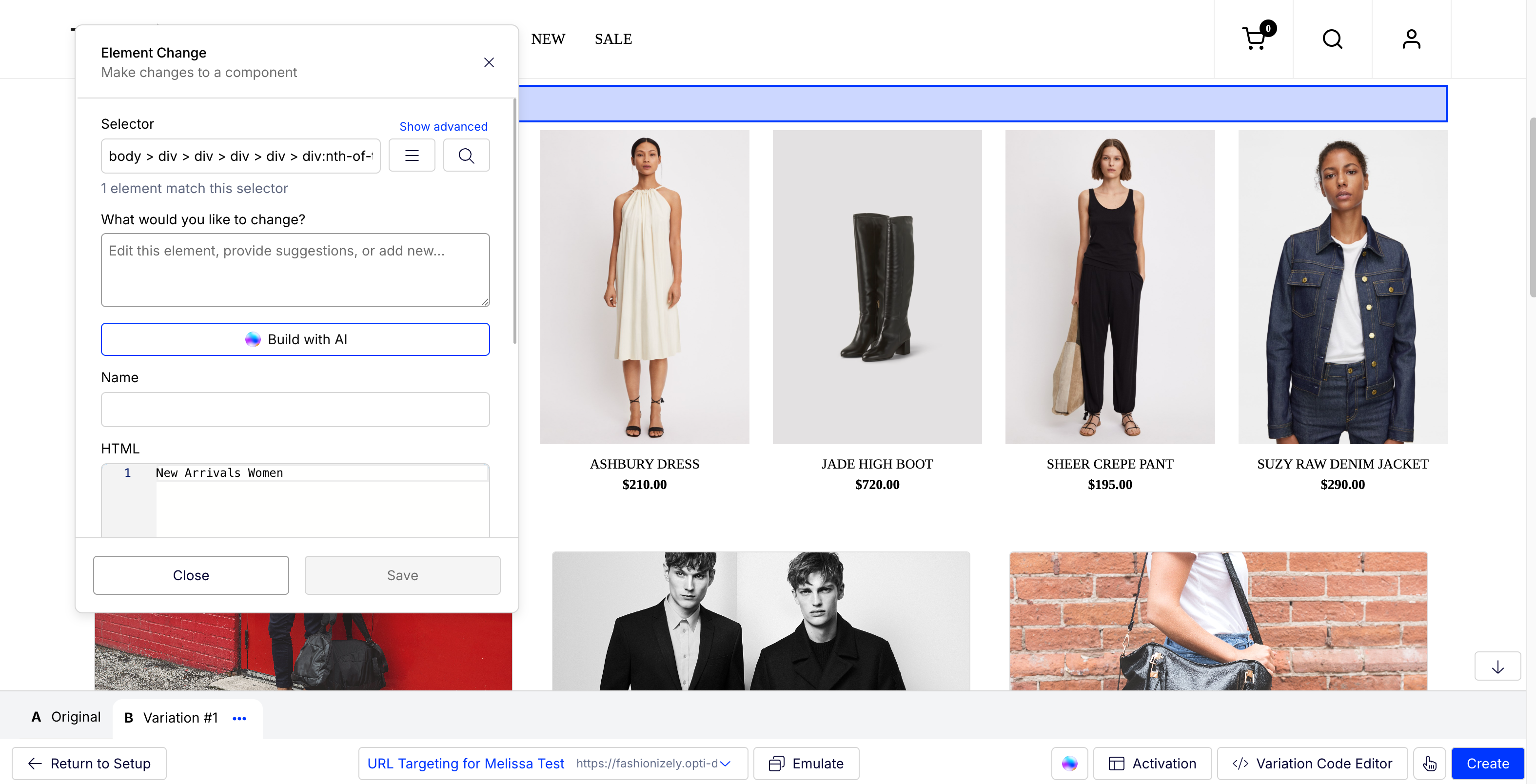1536x784 pixels.
Task: Click into the Name input field
Action: [295, 410]
